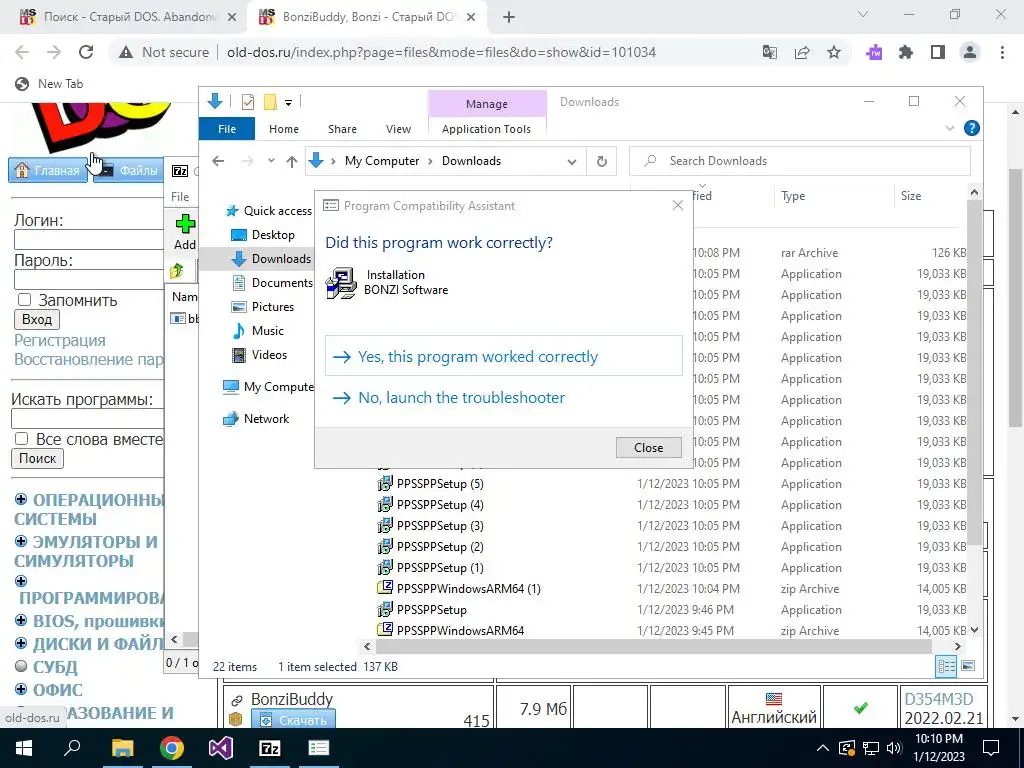The width and height of the screenshot is (1024, 768).
Task: Refresh the Downloads folder view
Action: (601, 161)
